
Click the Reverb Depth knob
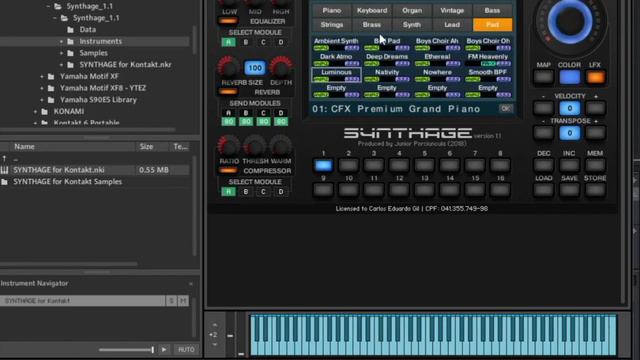pyautogui.click(x=281, y=67)
